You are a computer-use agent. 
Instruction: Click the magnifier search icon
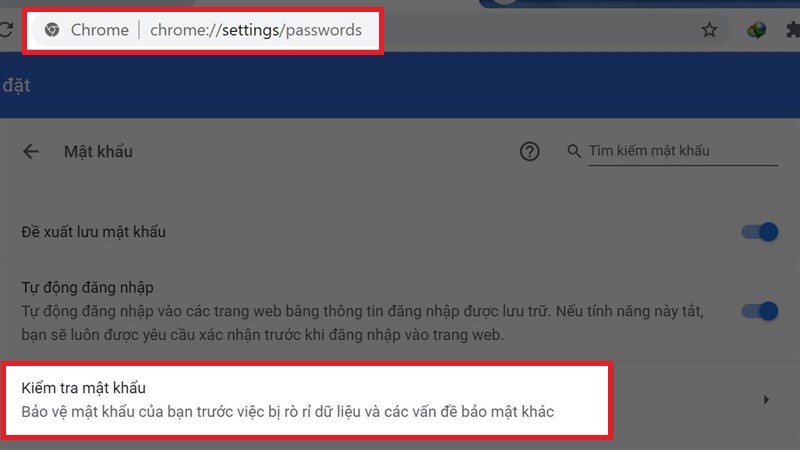pos(574,151)
